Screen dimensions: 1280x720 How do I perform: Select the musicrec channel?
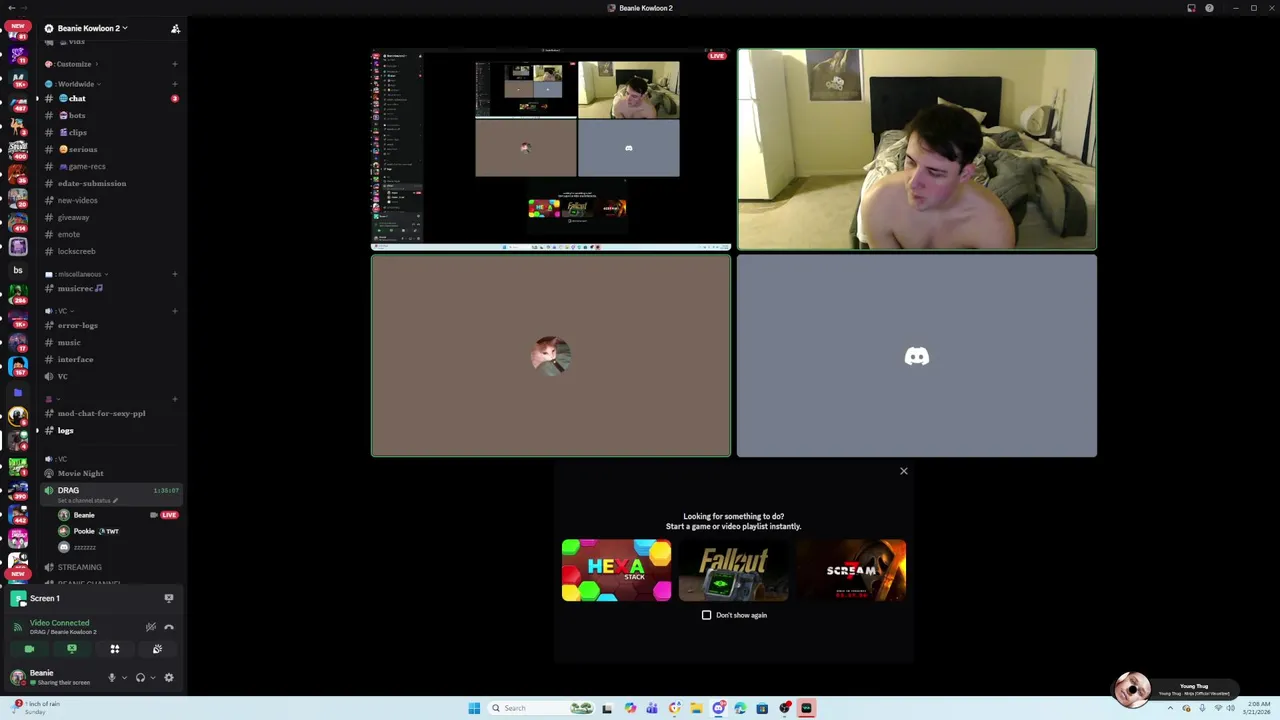(x=110, y=288)
